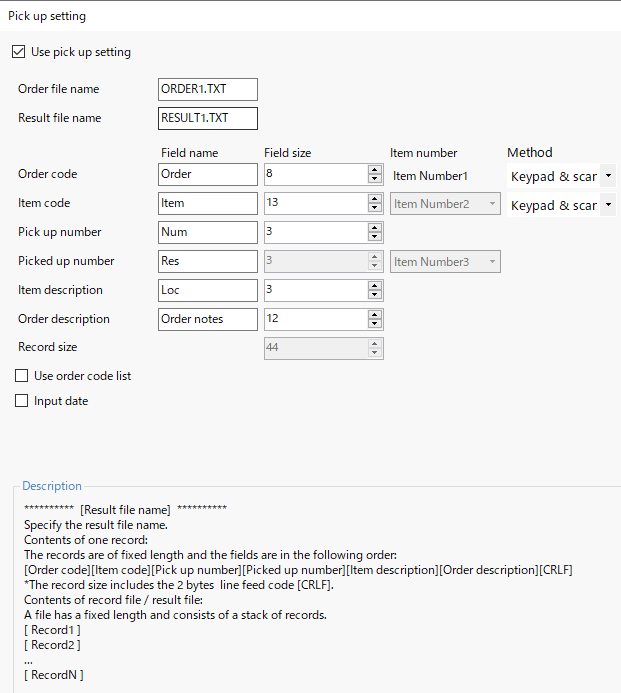Screen dimensions: 621x693
Task: Open the Item Number2 dropdown
Action: pyautogui.click(x=445, y=204)
